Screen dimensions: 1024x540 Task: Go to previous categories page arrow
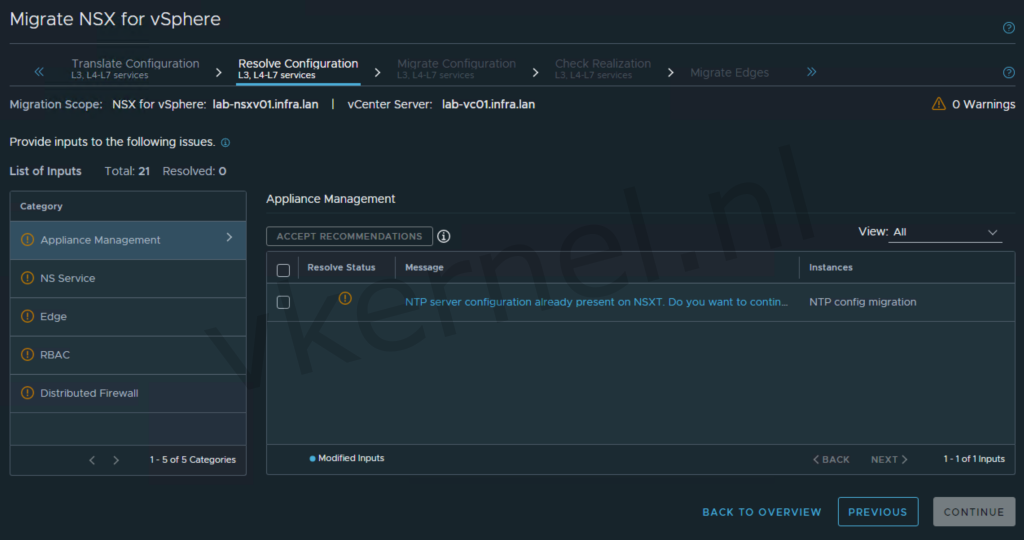[x=92, y=460]
